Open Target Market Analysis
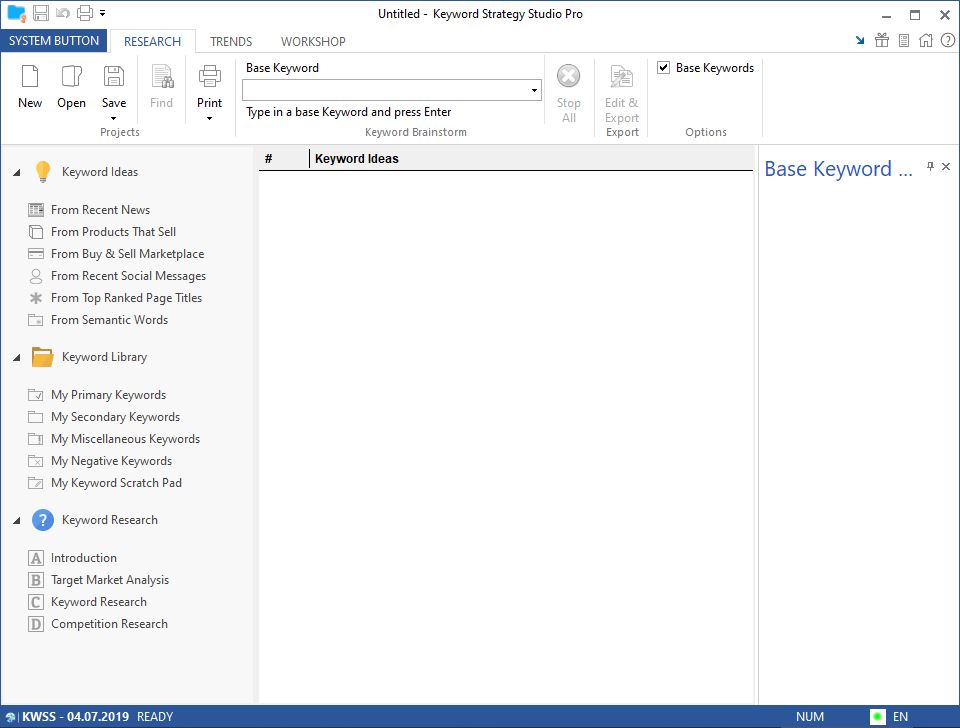The image size is (960, 728). [110, 580]
